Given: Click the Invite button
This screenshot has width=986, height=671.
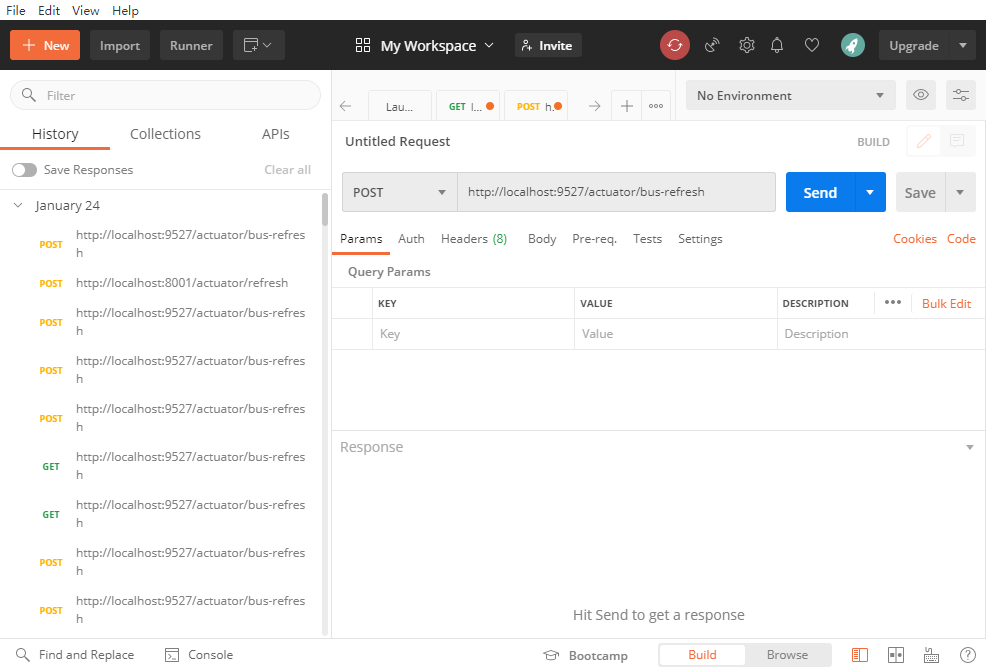Looking at the screenshot, I should pos(548,45).
